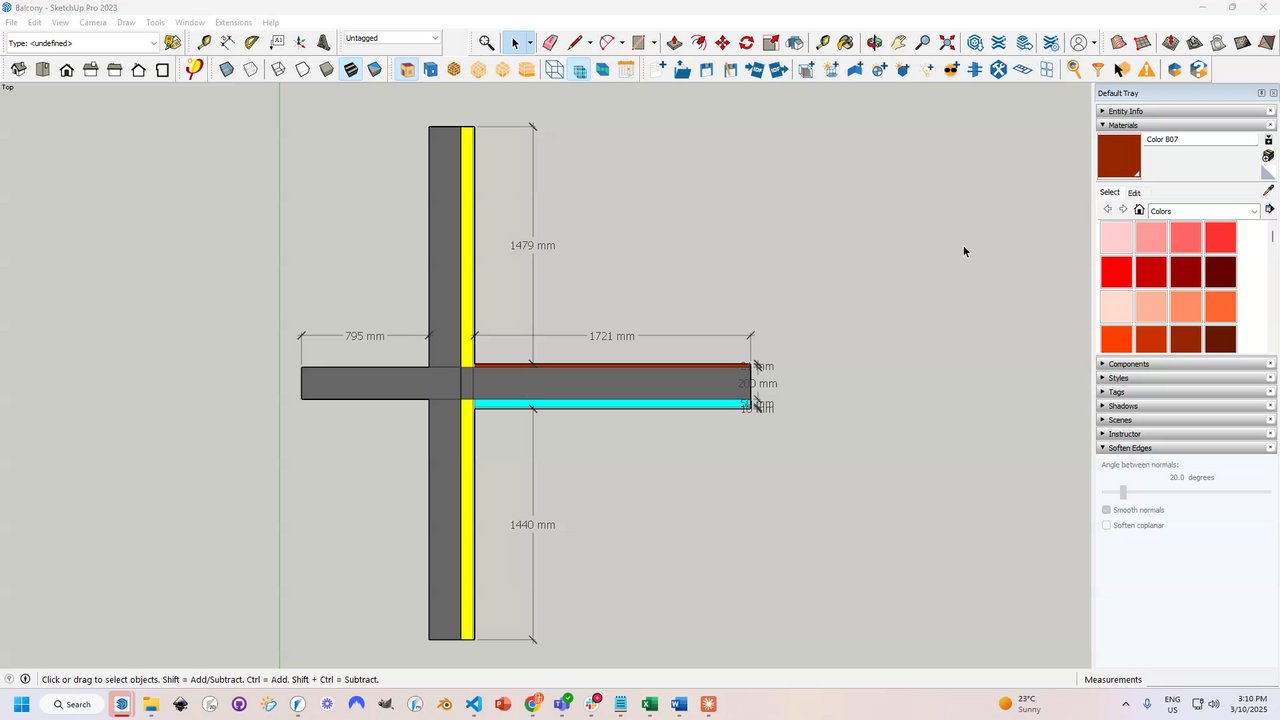Choose the Rotate tool
Viewport: 1280px width, 720px height.
coord(746,43)
